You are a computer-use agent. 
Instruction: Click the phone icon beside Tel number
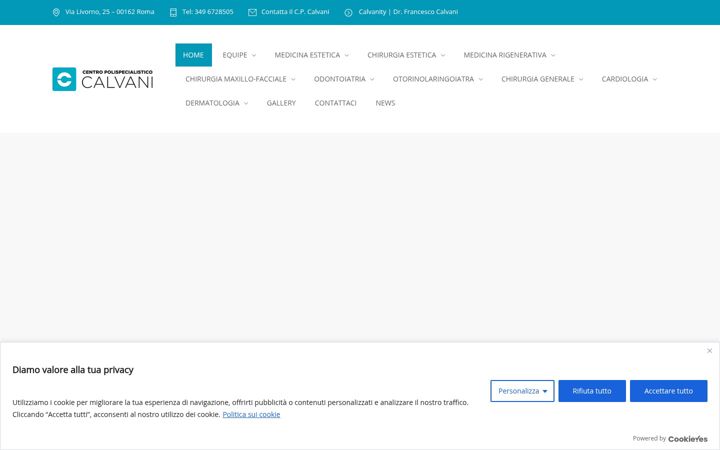[x=173, y=12]
